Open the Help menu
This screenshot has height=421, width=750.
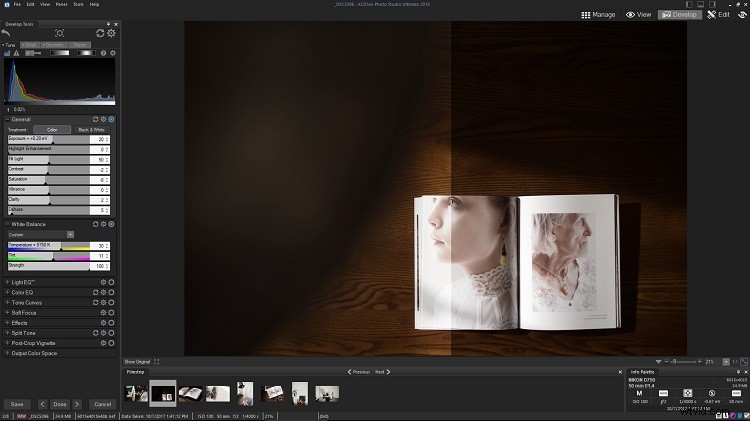click(x=94, y=4)
